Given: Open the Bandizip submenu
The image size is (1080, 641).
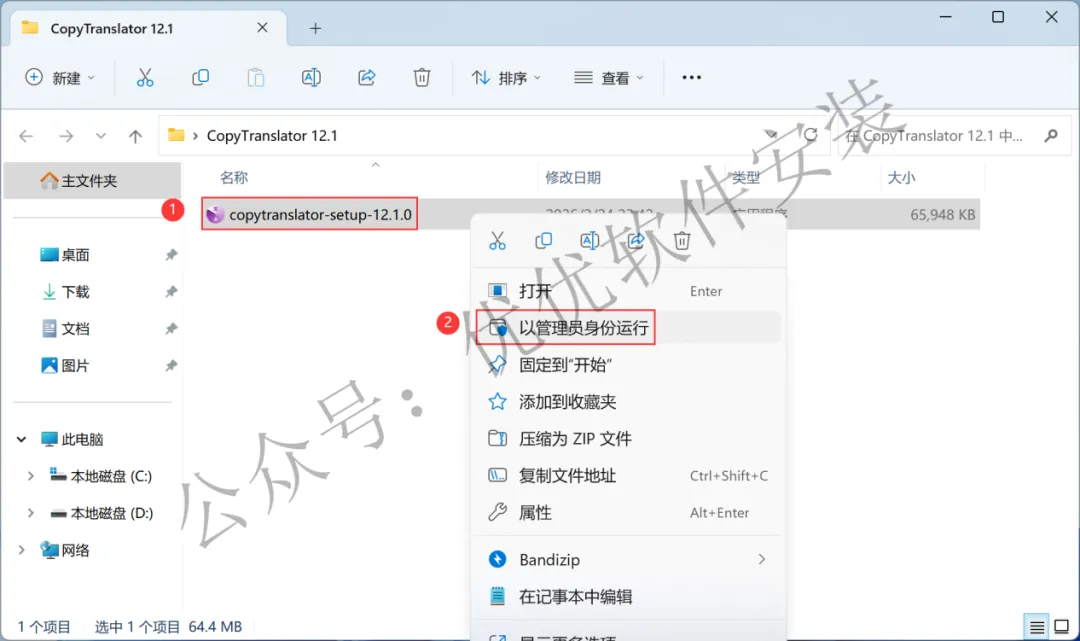Looking at the screenshot, I should tap(628, 560).
